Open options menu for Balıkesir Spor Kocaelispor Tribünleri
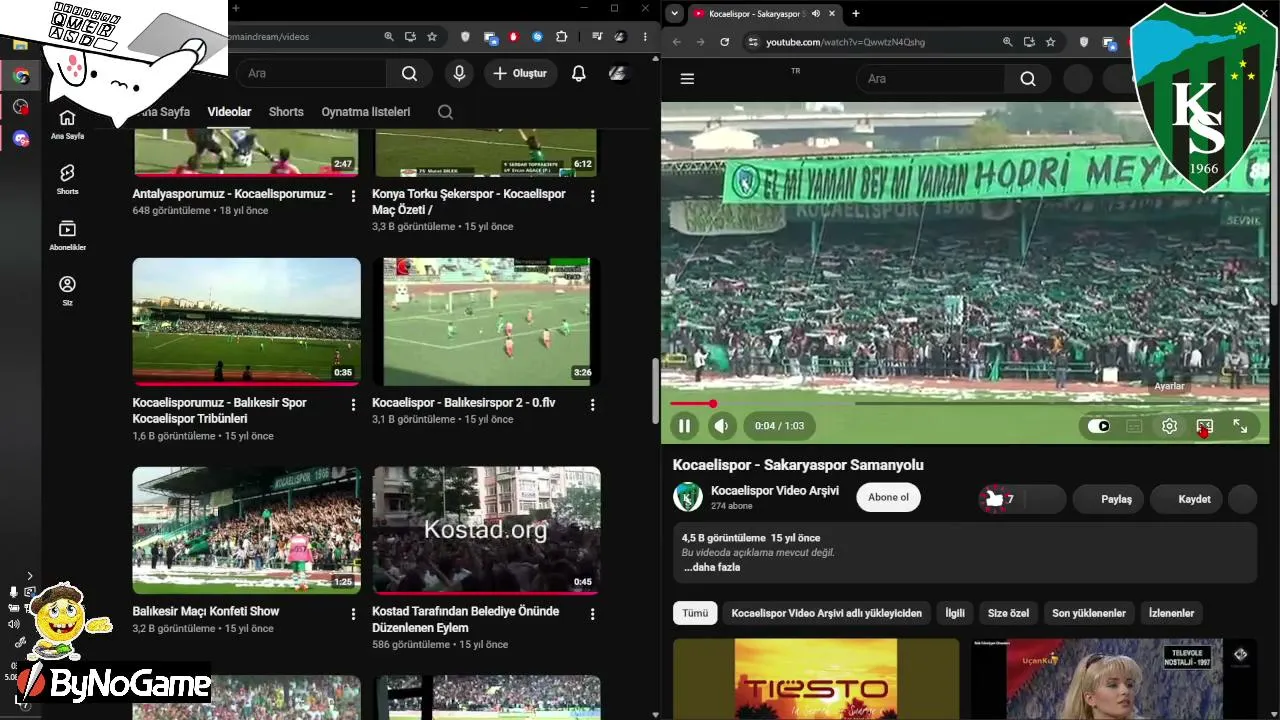Image resolution: width=1280 pixels, height=720 pixels. [353, 405]
